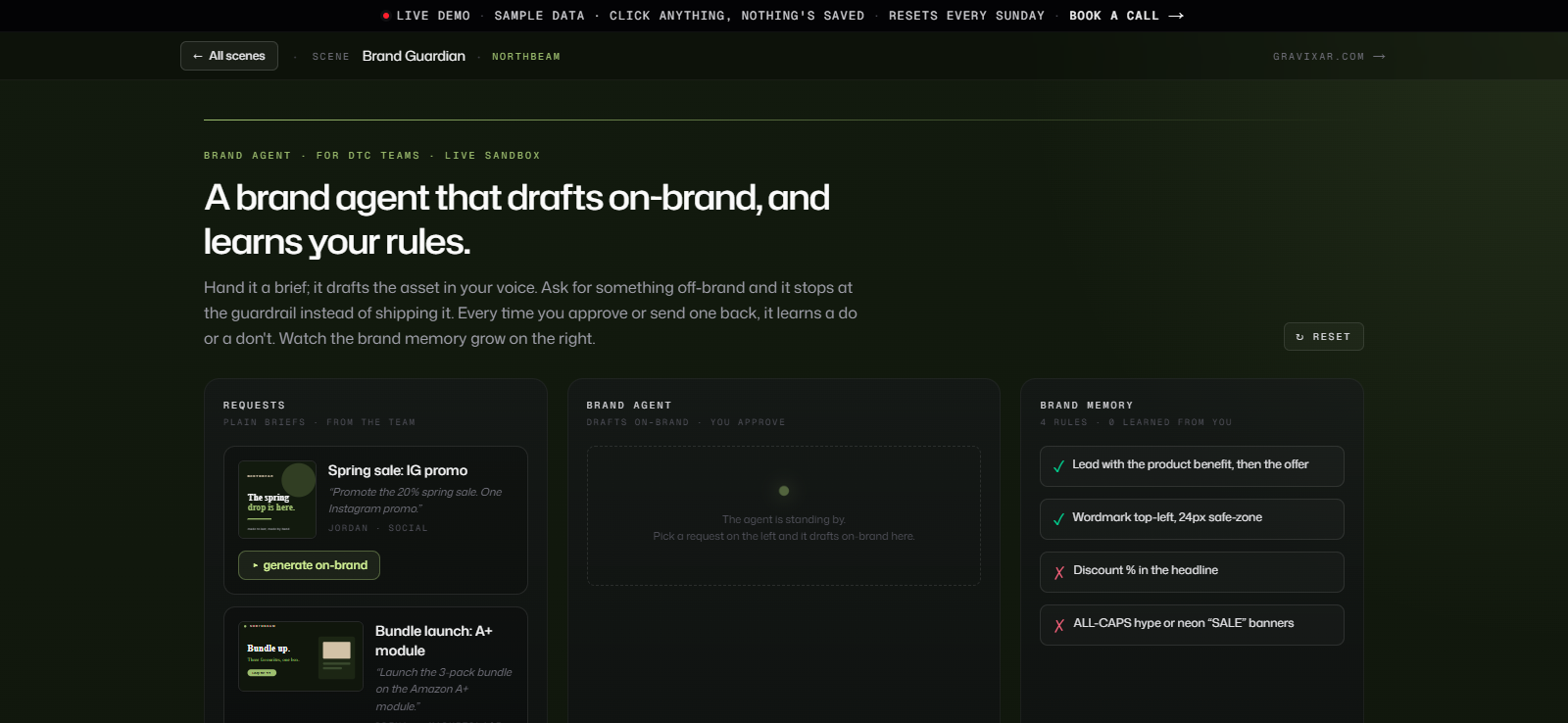Click generate on-brand for Spring sale
The height and width of the screenshot is (723, 1568).
pos(309,565)
